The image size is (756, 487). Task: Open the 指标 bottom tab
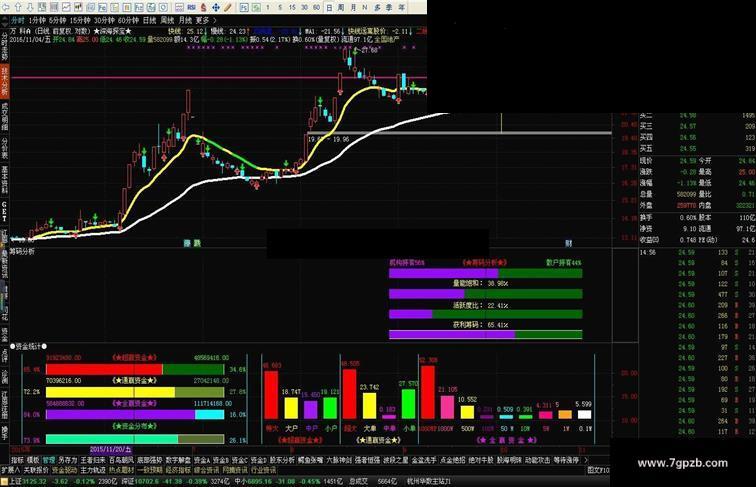coord(17,460)
